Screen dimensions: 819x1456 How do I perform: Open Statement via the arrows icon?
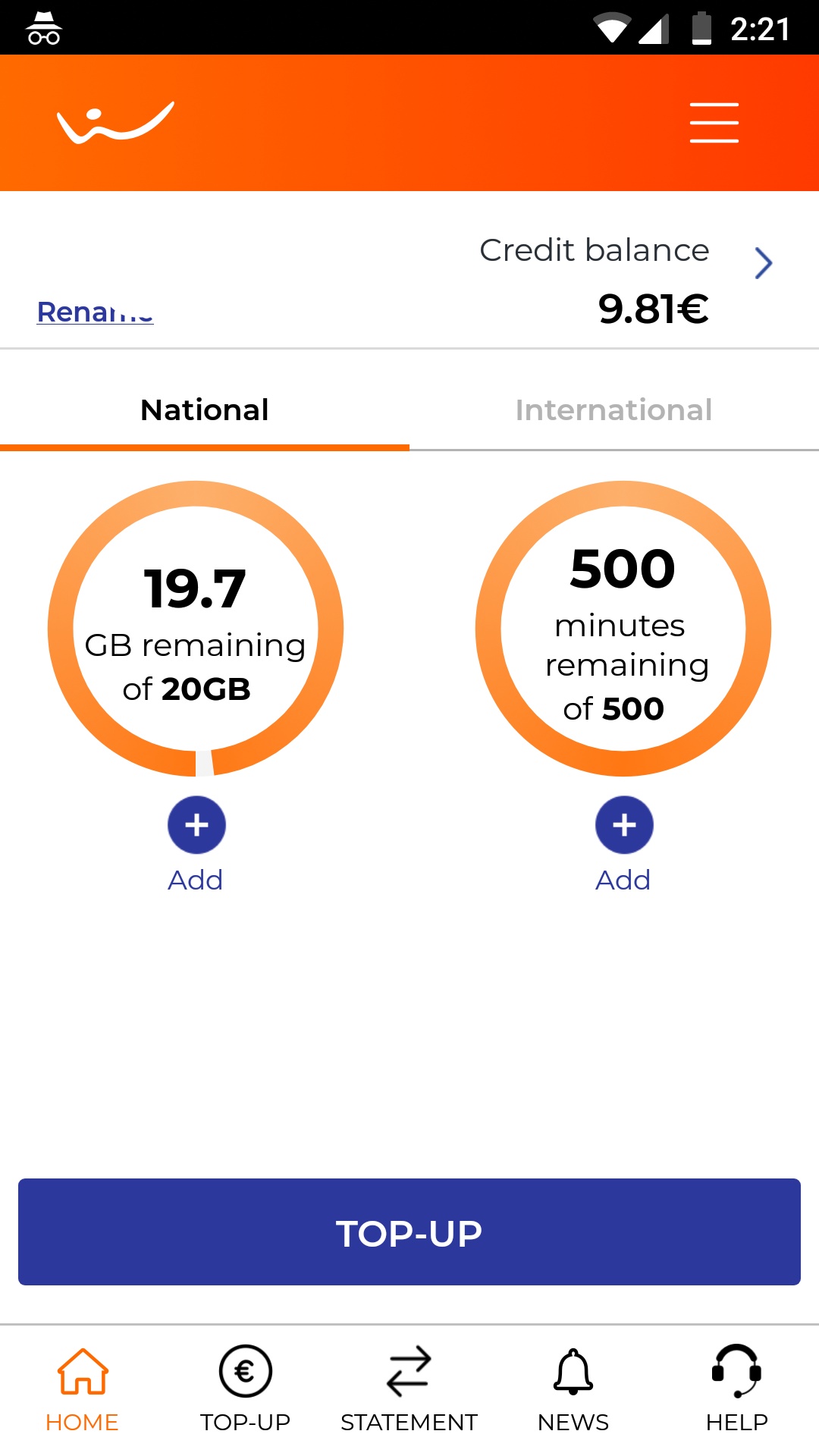(409, 1371)
